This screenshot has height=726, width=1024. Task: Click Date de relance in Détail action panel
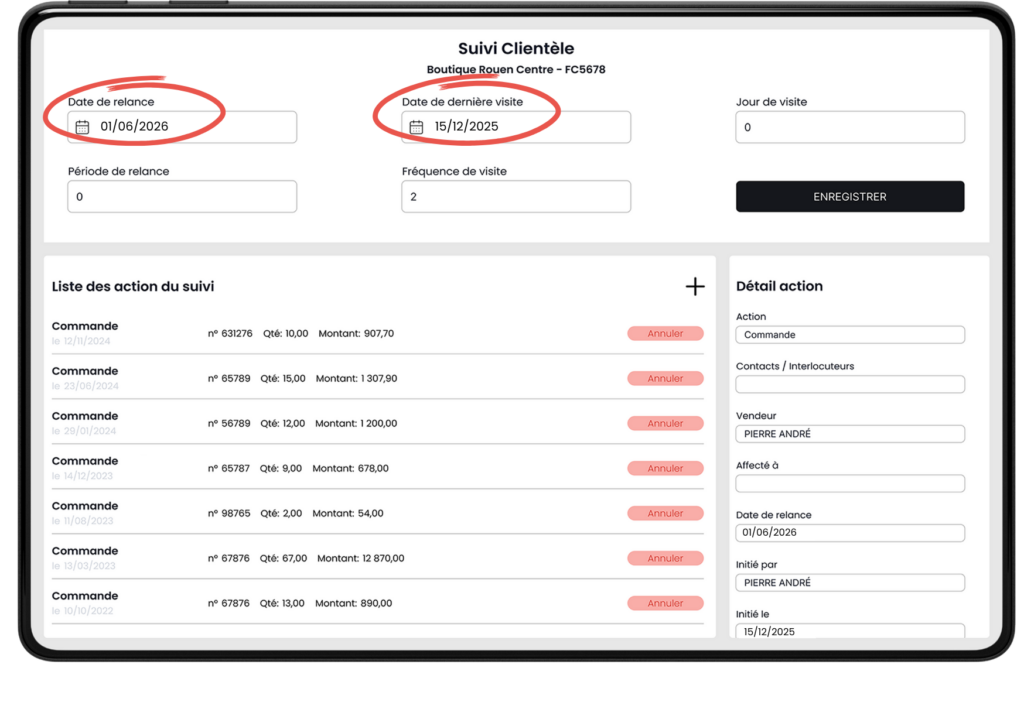pyautogui.click(x=849, y=532)
